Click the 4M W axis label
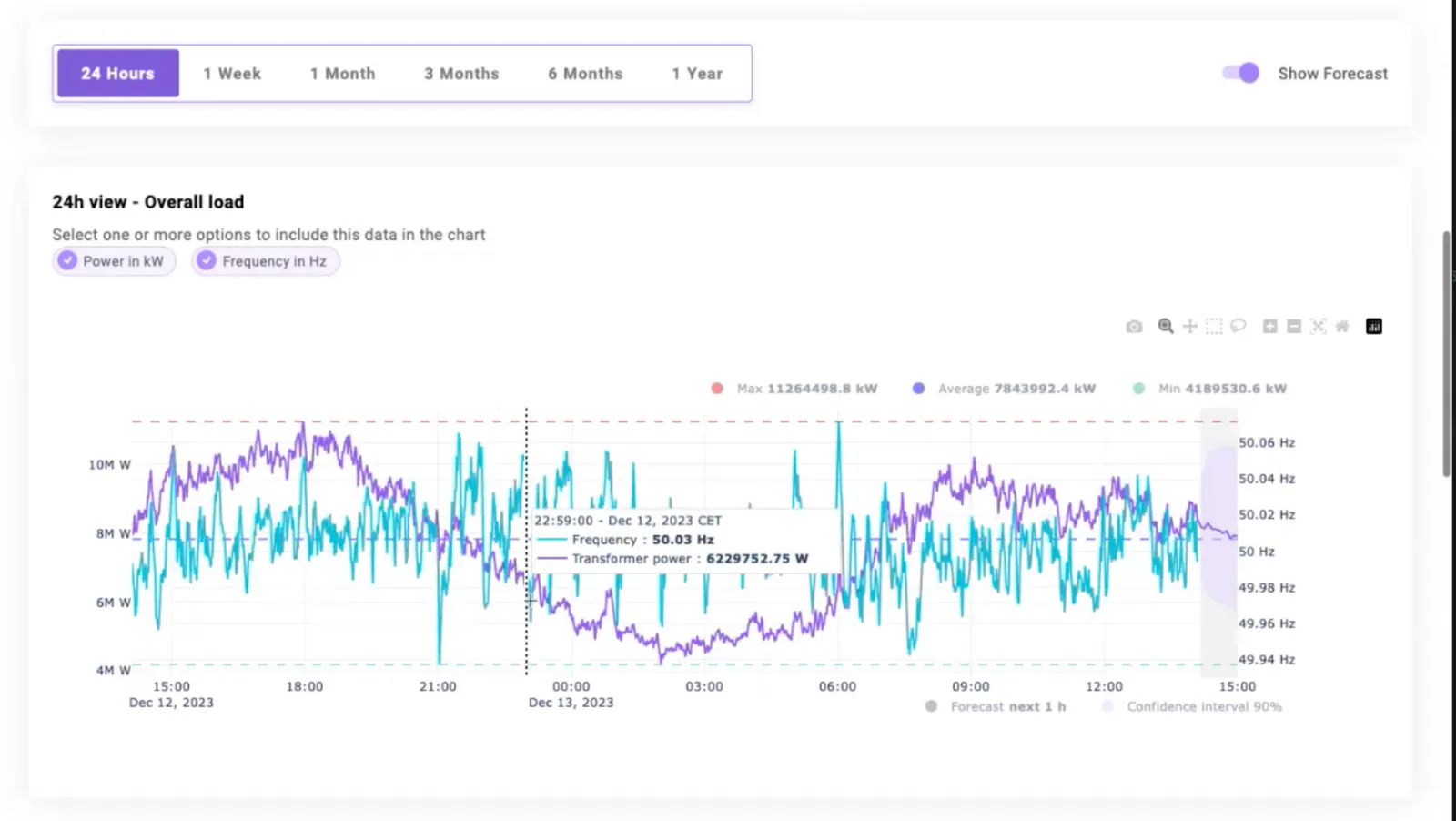Image resolution: width=1456 pixels, height=821 pixels. (x=113, y=670)
